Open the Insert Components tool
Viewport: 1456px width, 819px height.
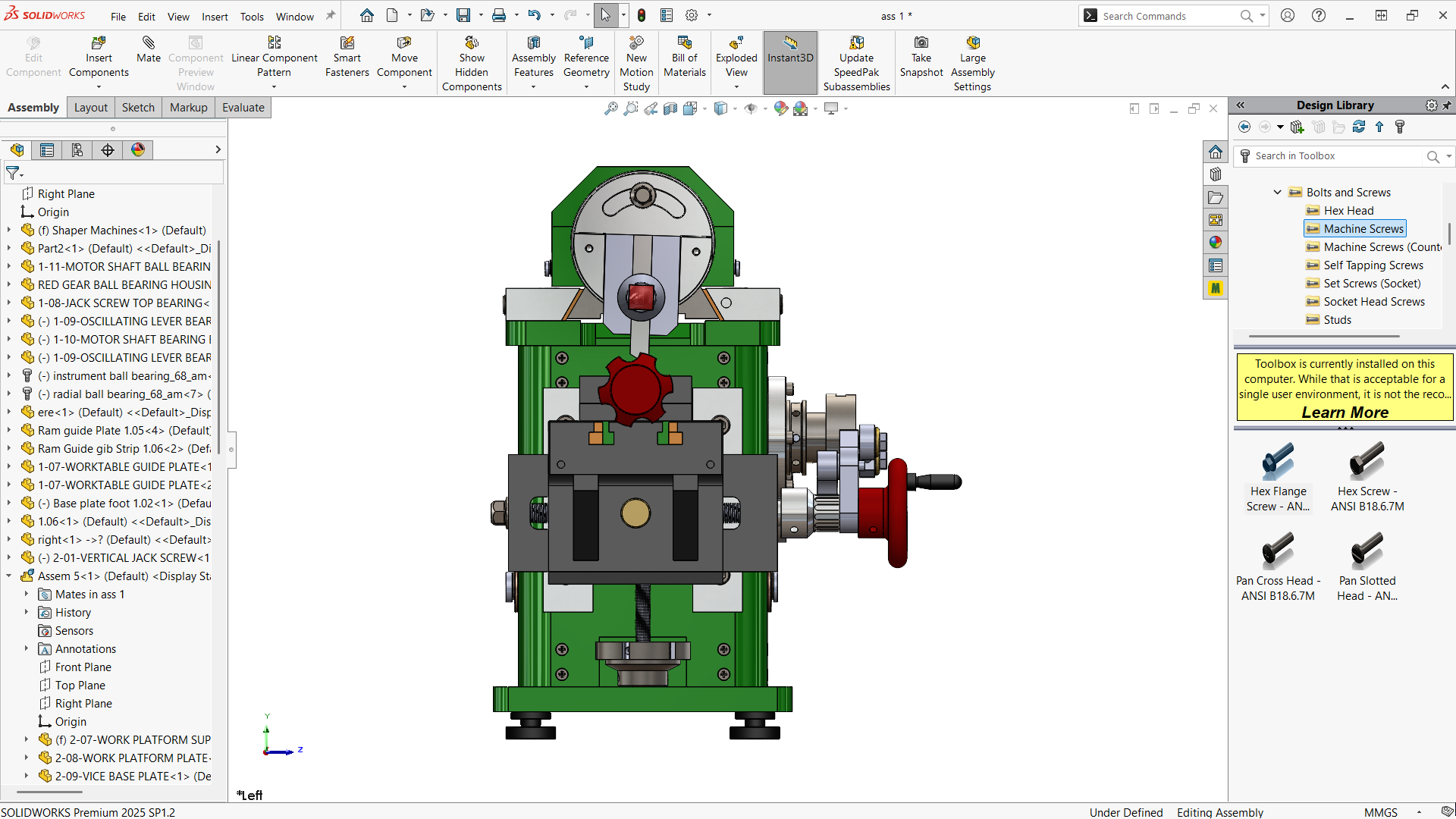pos(99,58)
